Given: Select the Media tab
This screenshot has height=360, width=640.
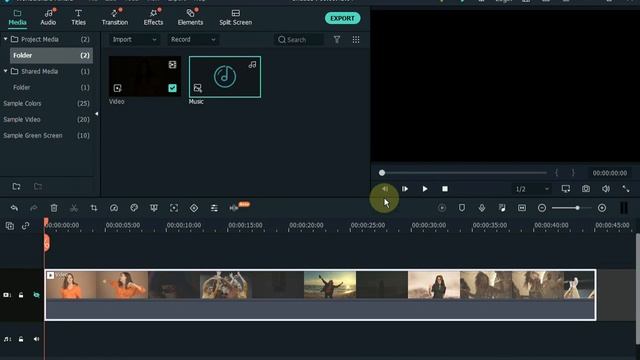Looking at the screenshot, I should 18,18.
